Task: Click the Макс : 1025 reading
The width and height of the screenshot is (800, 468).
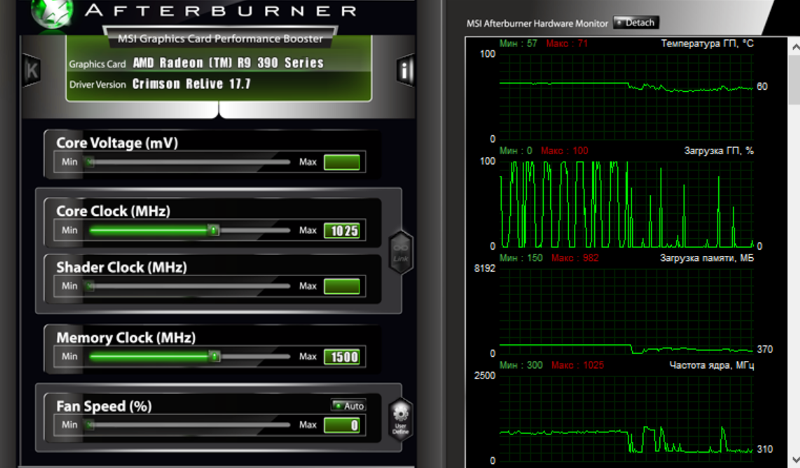Action: click(x=578, y=365)
